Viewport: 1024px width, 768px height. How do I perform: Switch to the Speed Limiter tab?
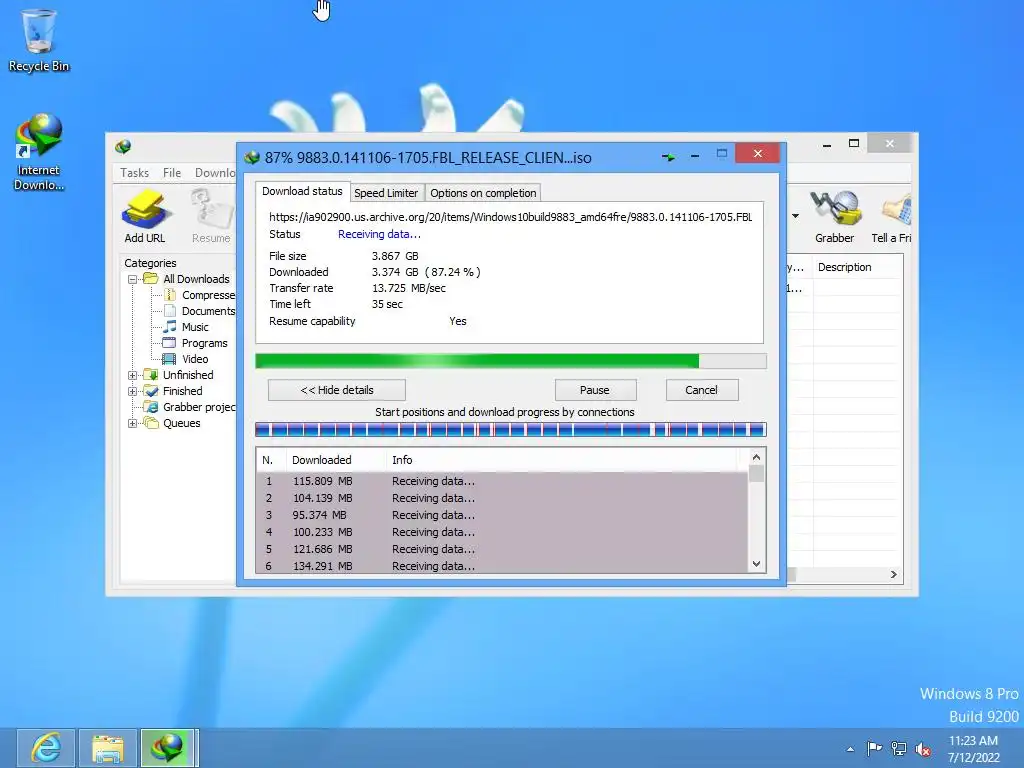pos(386,193)
